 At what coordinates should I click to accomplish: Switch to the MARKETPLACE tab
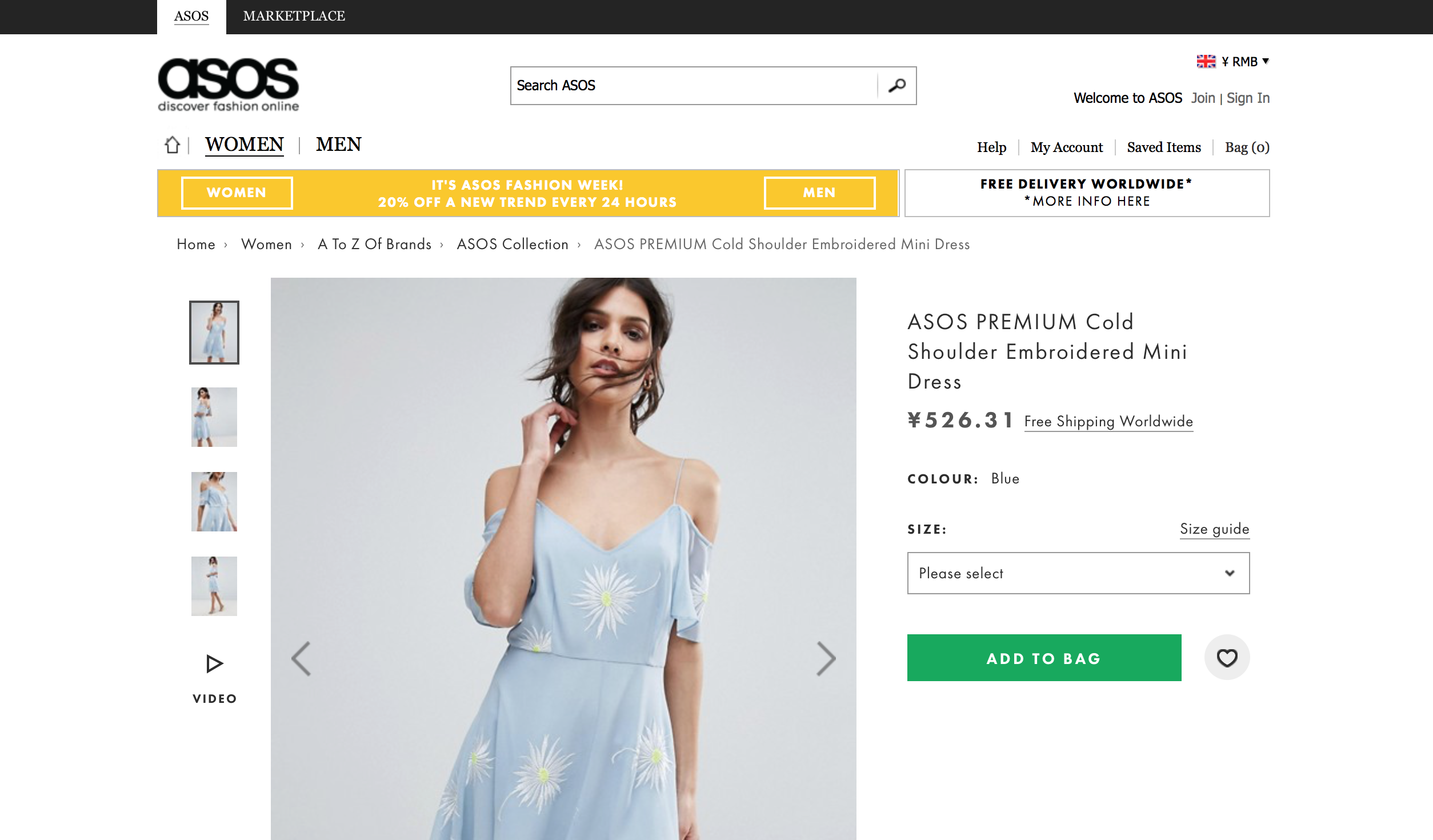[x=294, y=16]
